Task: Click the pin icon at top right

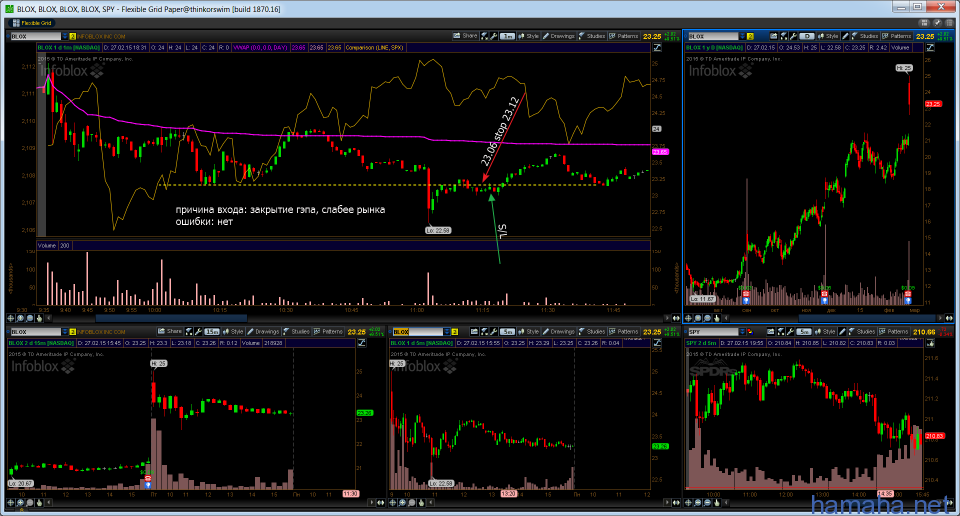Action: tap(937, 23)
